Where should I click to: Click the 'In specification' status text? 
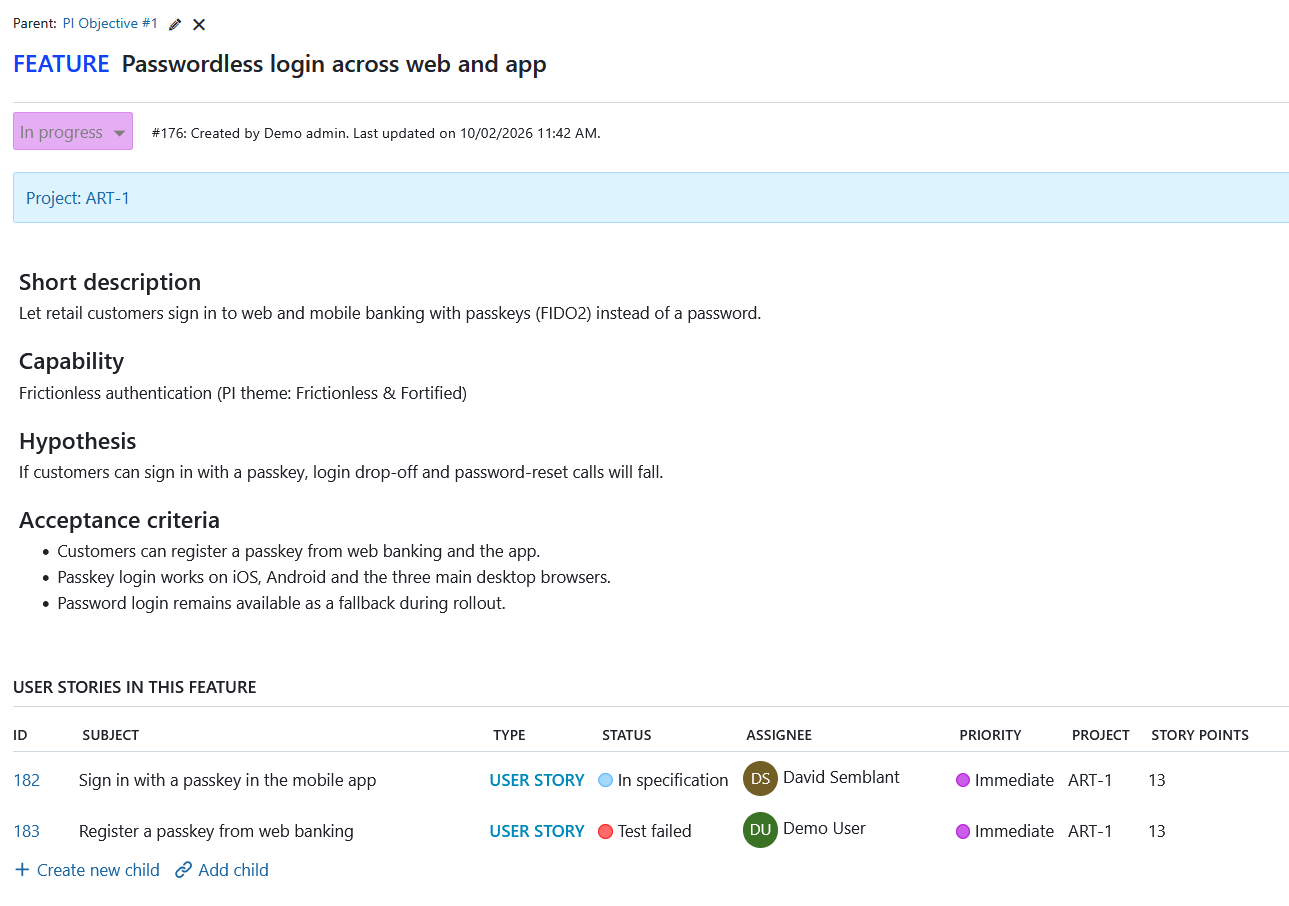tap(673, 780)
